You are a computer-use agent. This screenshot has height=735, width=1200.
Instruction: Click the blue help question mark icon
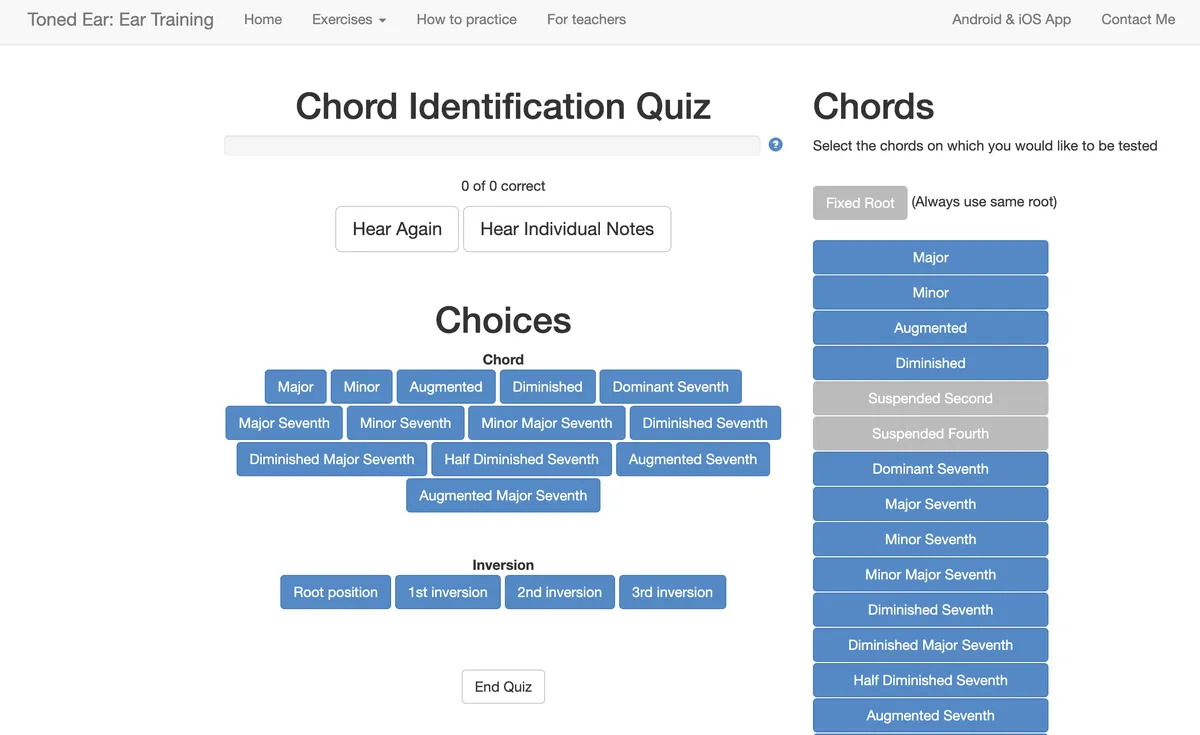tap(775, 145)
